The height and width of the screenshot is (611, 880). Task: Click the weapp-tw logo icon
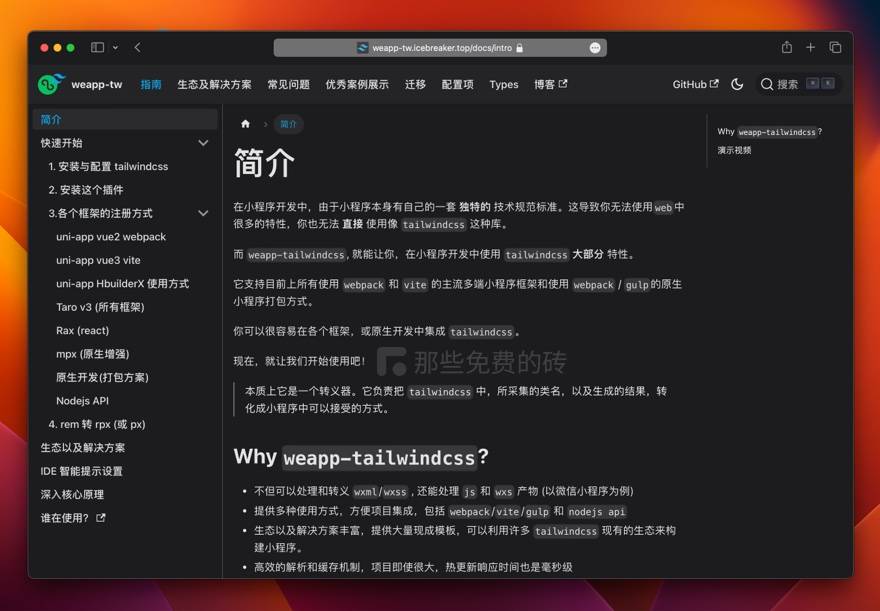[49, 84]
